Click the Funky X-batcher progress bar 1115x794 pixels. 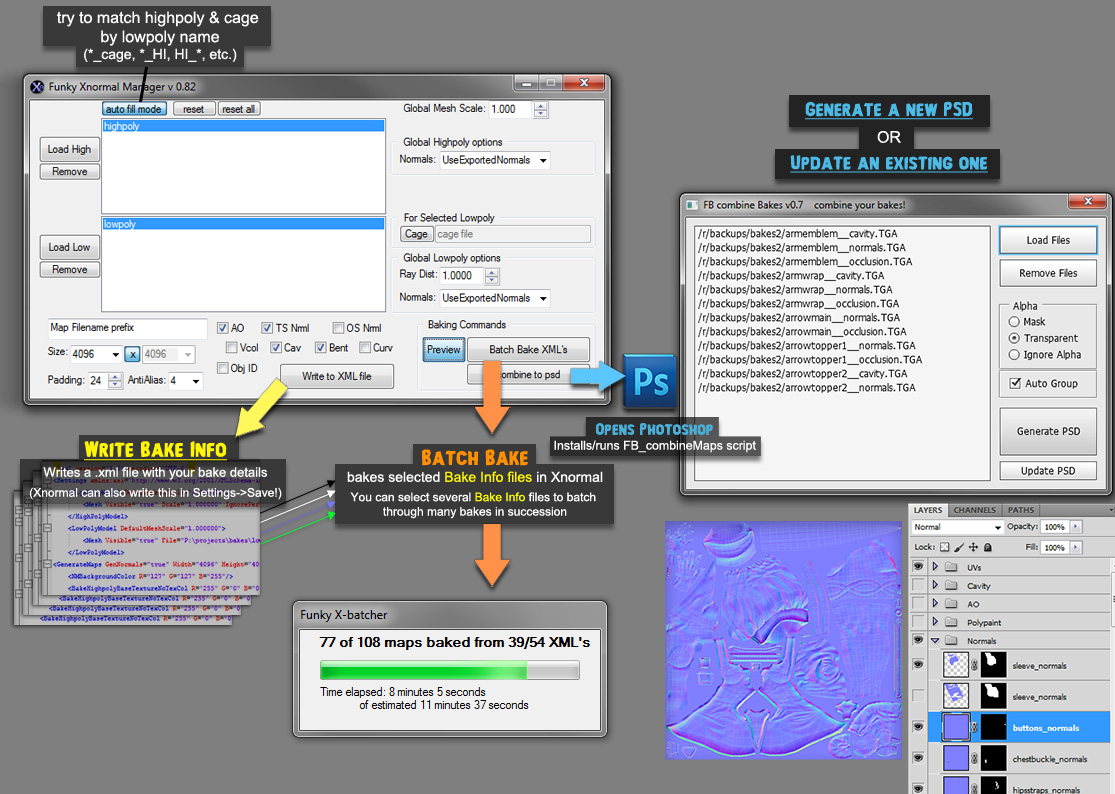pyautogui.click(x=449, y=670)
